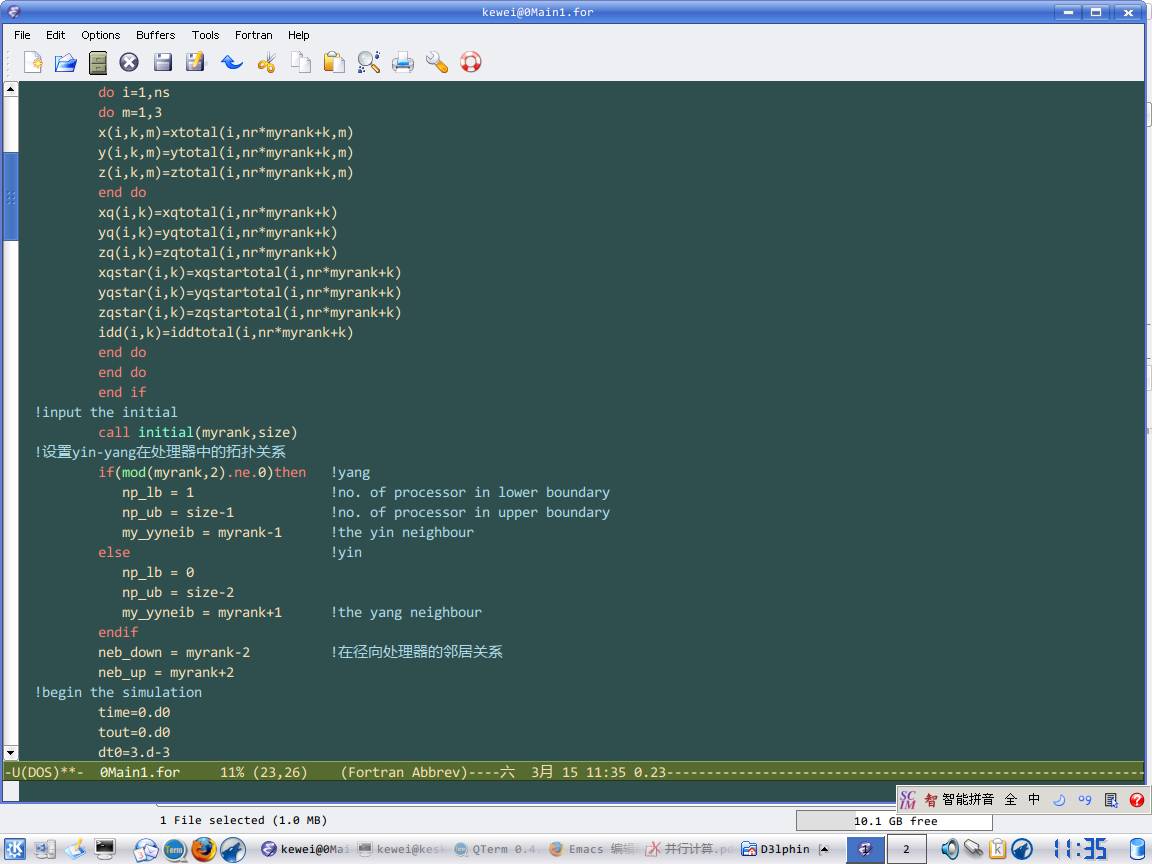
Task: Click the '1 File selected (1.0 MB)' status text
Action: point(243,821)
